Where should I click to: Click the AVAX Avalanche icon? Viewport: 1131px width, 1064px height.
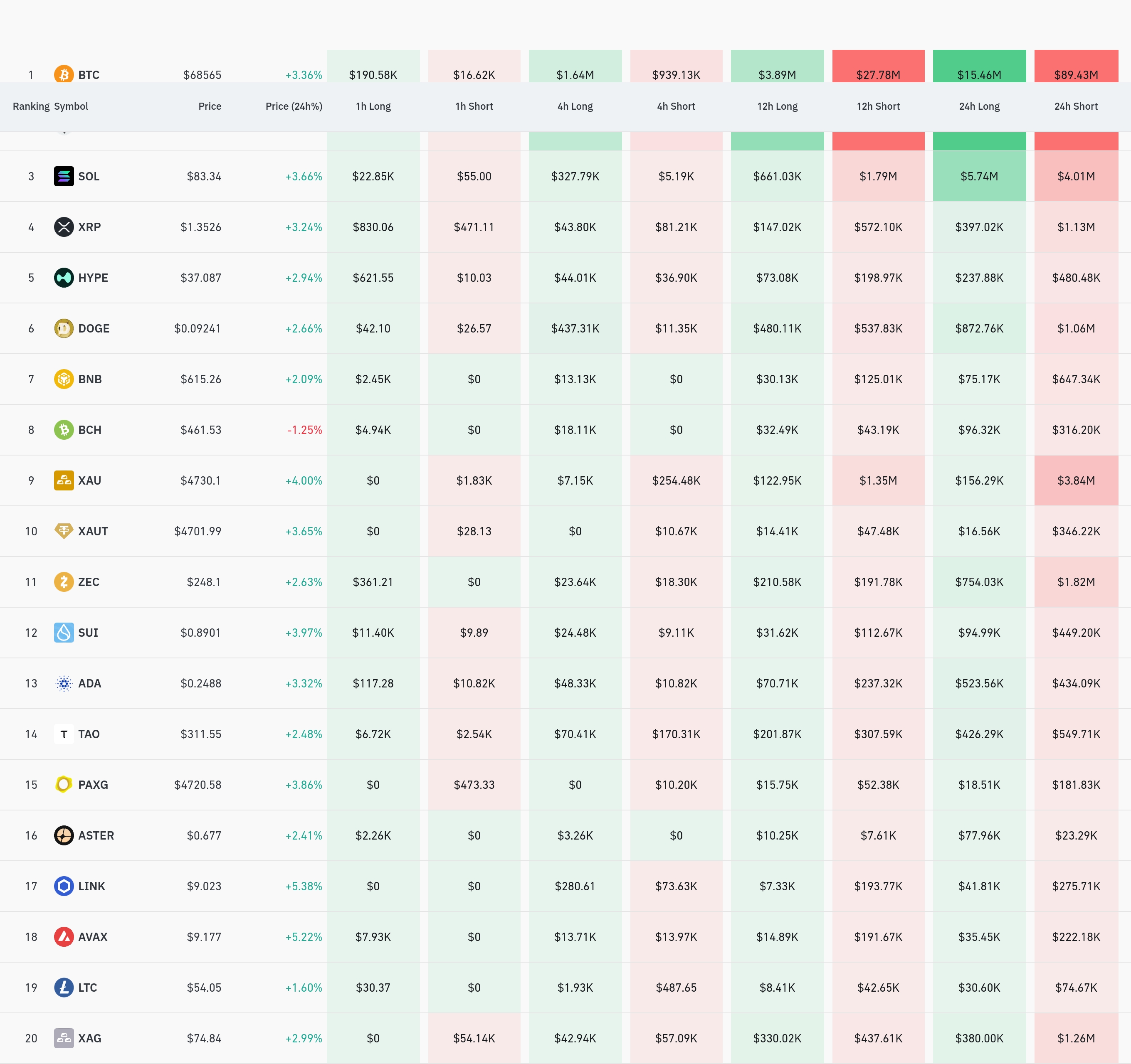coord(64,937)
